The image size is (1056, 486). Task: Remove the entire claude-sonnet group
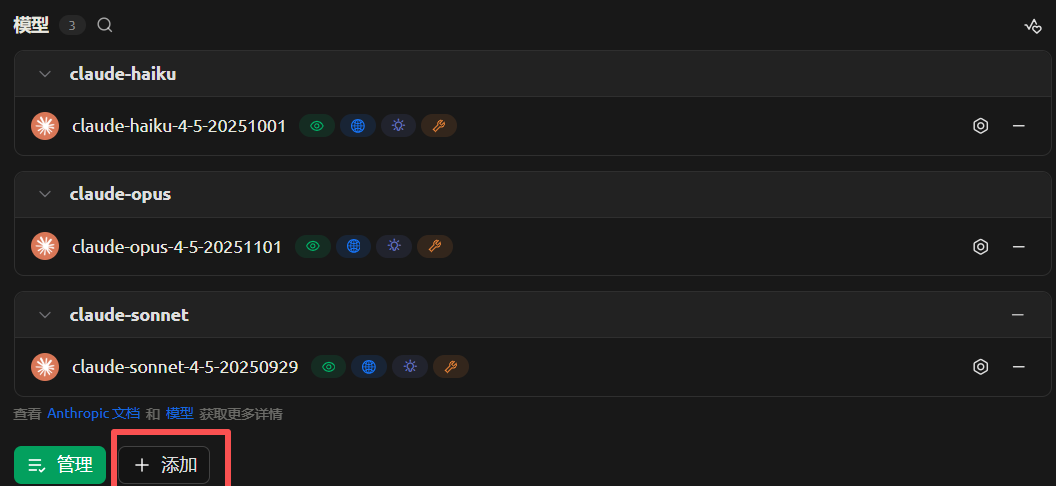click(x=1018, y=315)
